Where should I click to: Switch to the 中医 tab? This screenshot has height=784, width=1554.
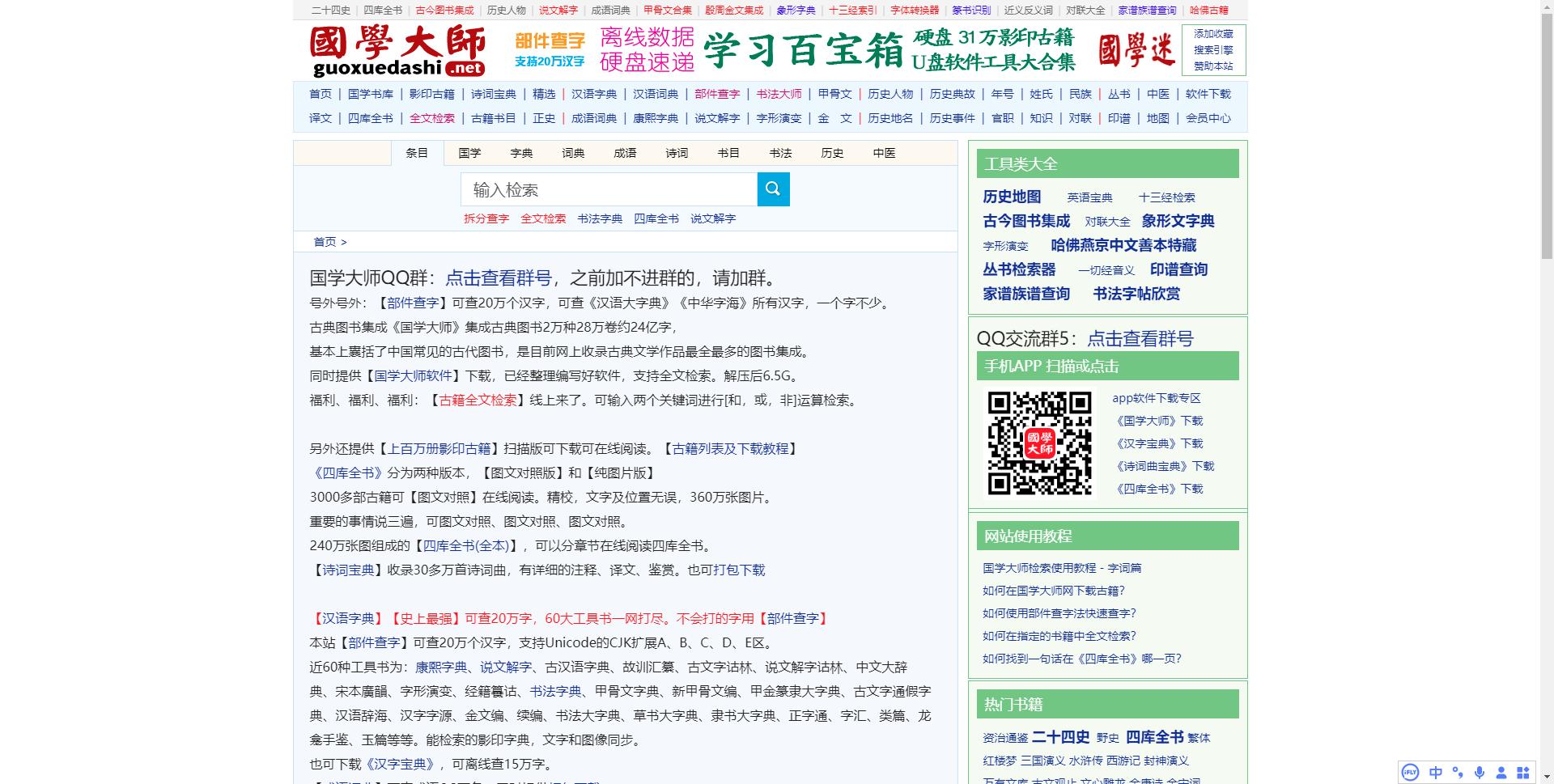pos(885,153)
